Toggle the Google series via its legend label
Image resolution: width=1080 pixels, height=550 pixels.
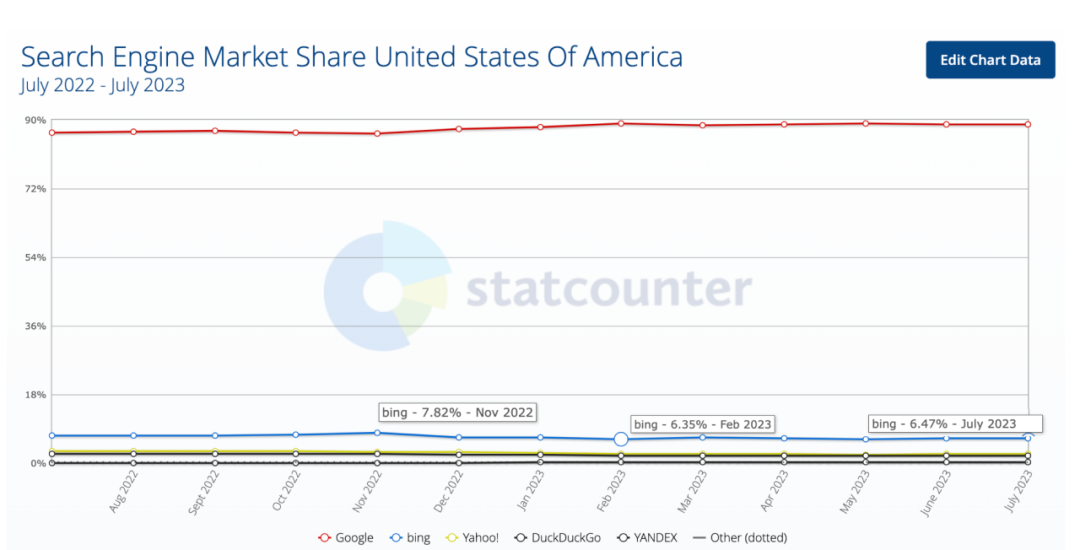[x=355, y=538]
